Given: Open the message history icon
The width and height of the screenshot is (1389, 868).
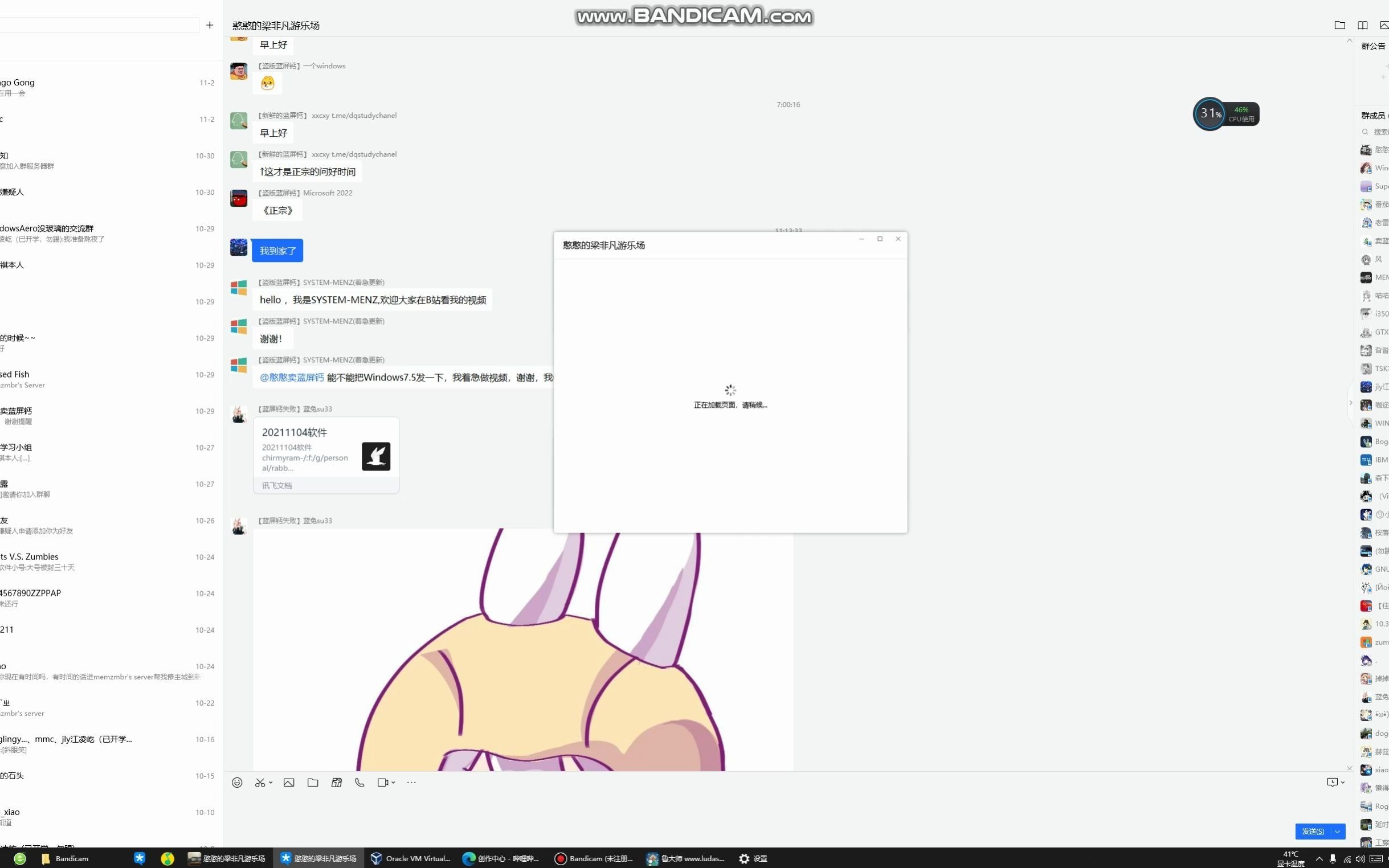Looking at the screenshot, I should [x=1332, y=783].
